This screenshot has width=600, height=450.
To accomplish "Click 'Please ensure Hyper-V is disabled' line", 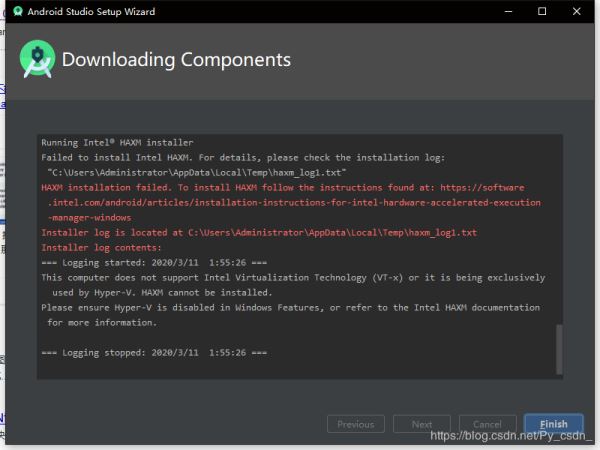I will click(290, 307).
